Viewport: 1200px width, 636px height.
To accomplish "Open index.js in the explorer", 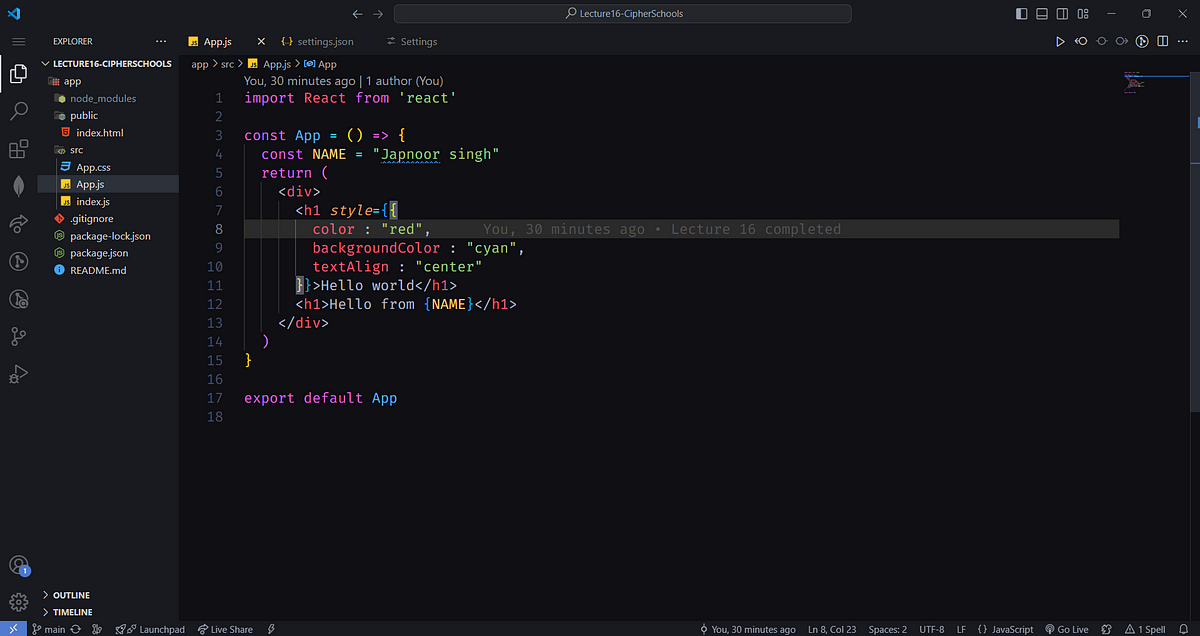I will [x=108, y=201].
